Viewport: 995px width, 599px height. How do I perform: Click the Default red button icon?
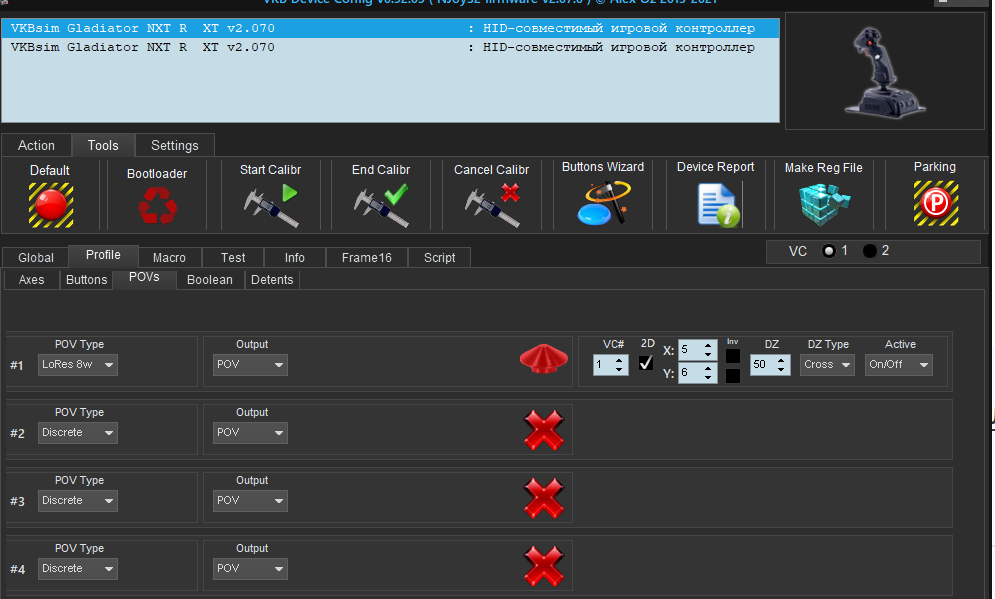[51, 205]
